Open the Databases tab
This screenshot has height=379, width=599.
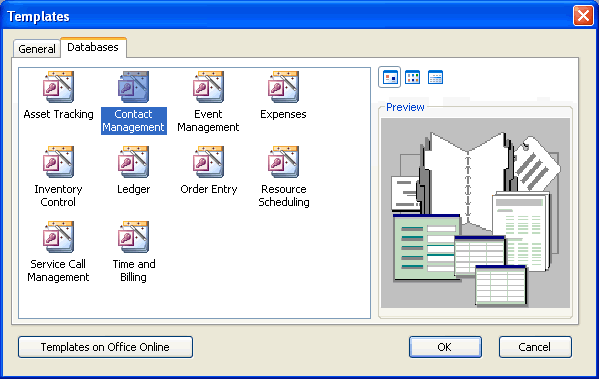pos(93,47)
